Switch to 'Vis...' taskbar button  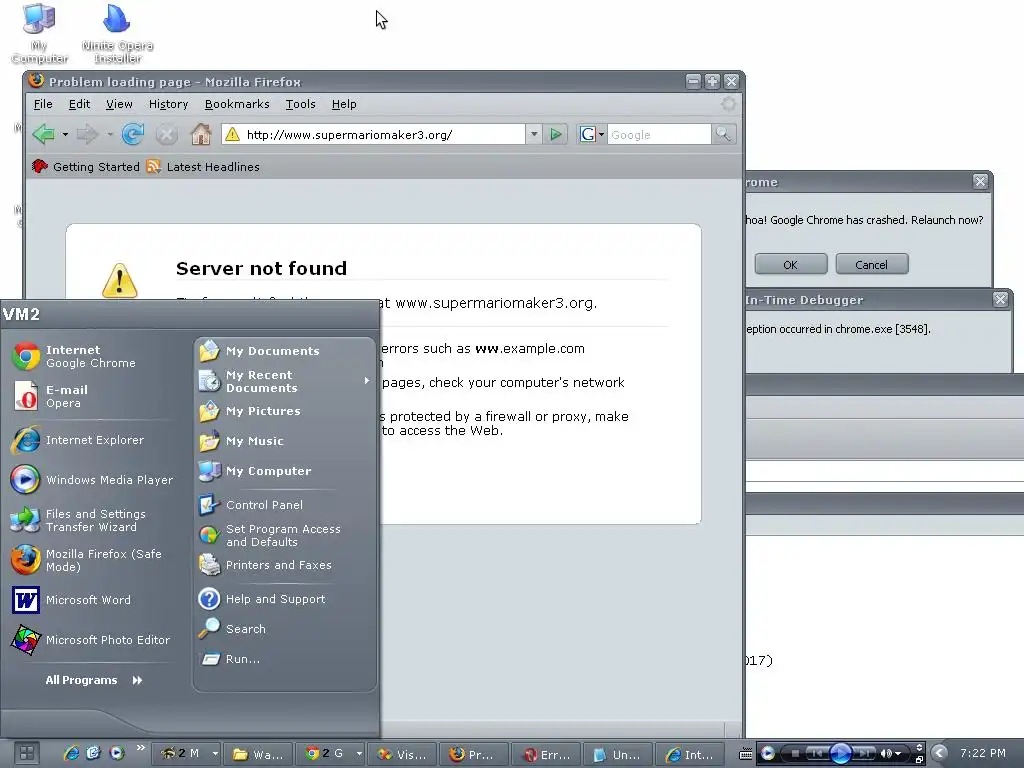(x=402, y=754)
